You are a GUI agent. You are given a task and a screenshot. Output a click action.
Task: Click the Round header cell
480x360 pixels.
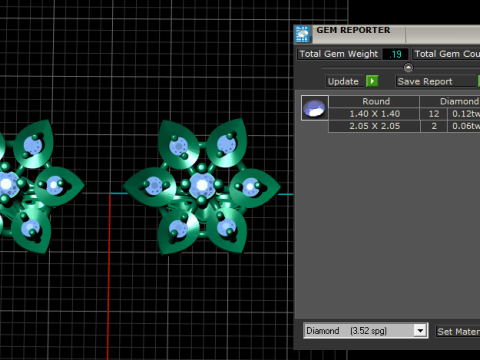374,101
